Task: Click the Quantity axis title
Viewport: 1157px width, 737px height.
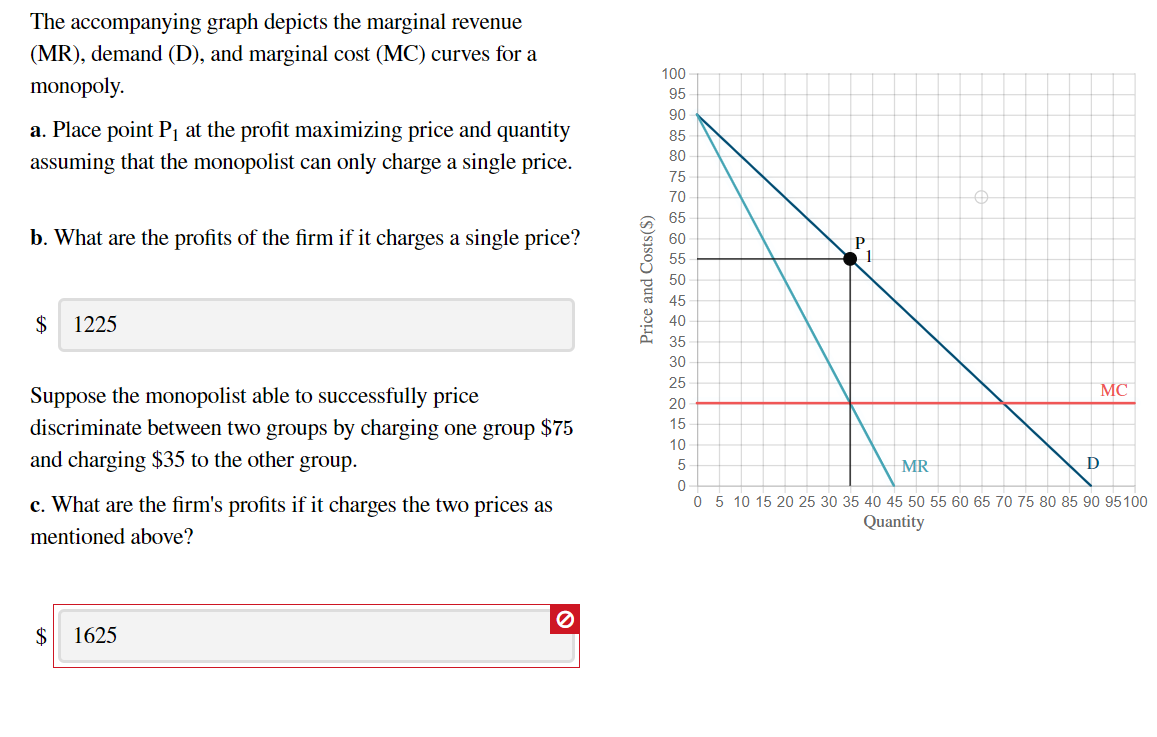Action: point(894,522)
